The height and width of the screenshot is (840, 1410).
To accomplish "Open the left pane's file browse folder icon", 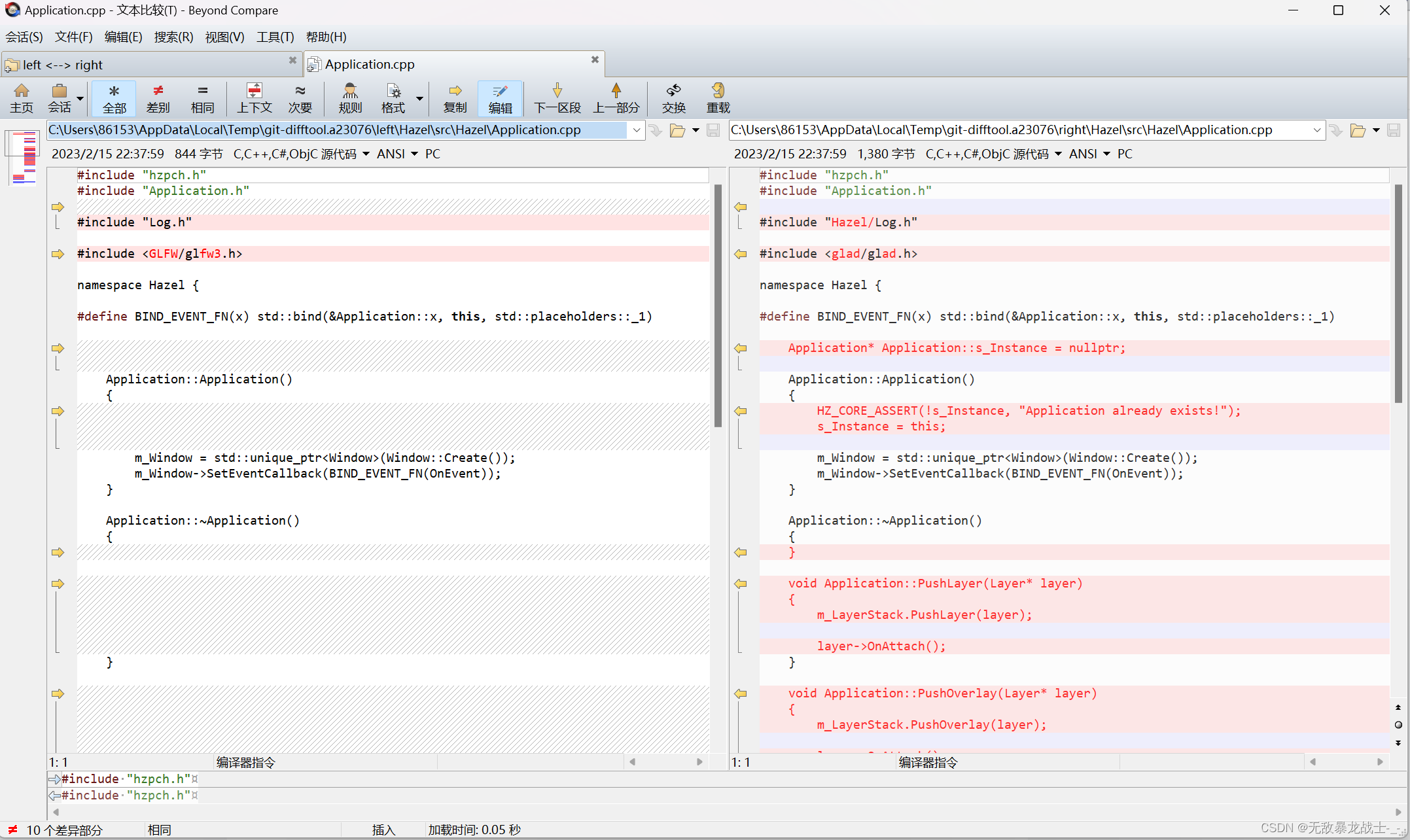I will click(x=677, y=131).
